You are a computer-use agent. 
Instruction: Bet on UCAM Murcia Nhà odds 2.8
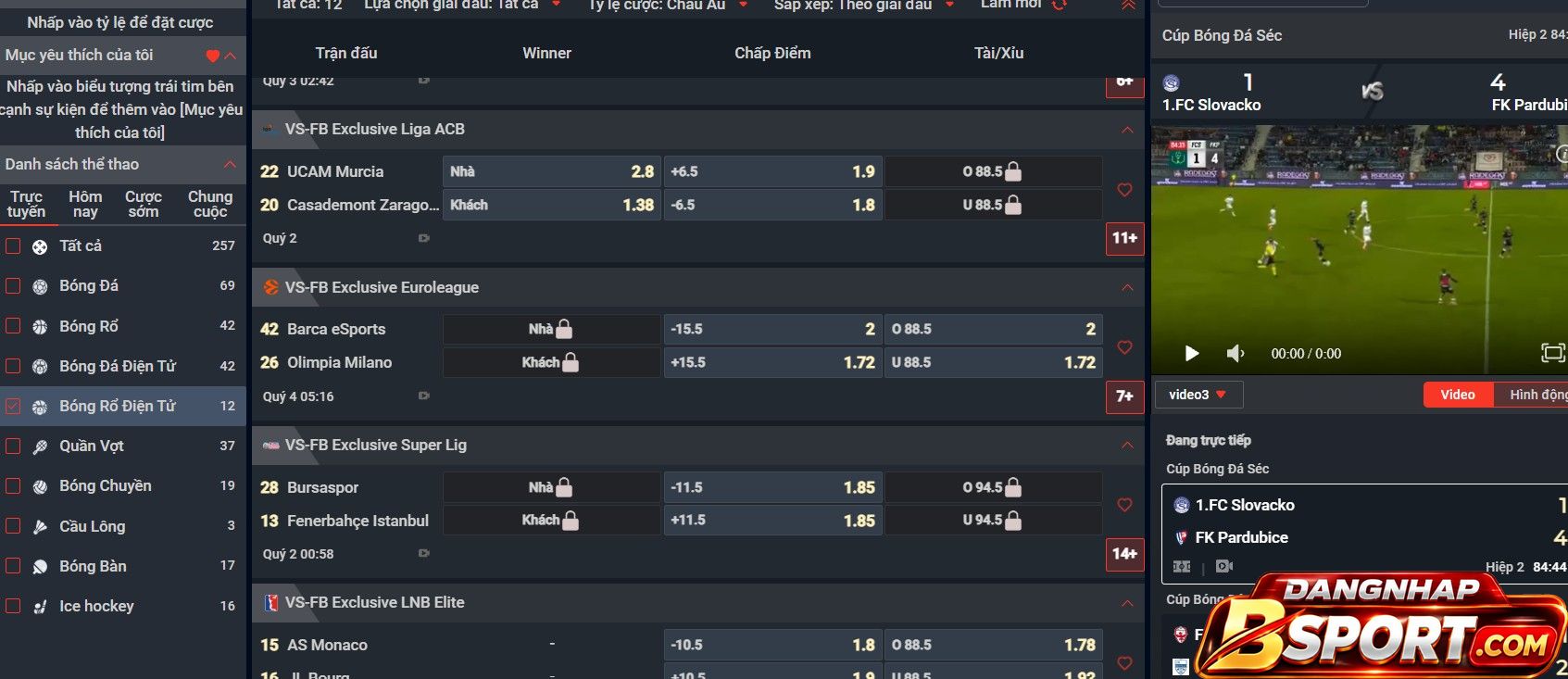click(x=551, y=171)
